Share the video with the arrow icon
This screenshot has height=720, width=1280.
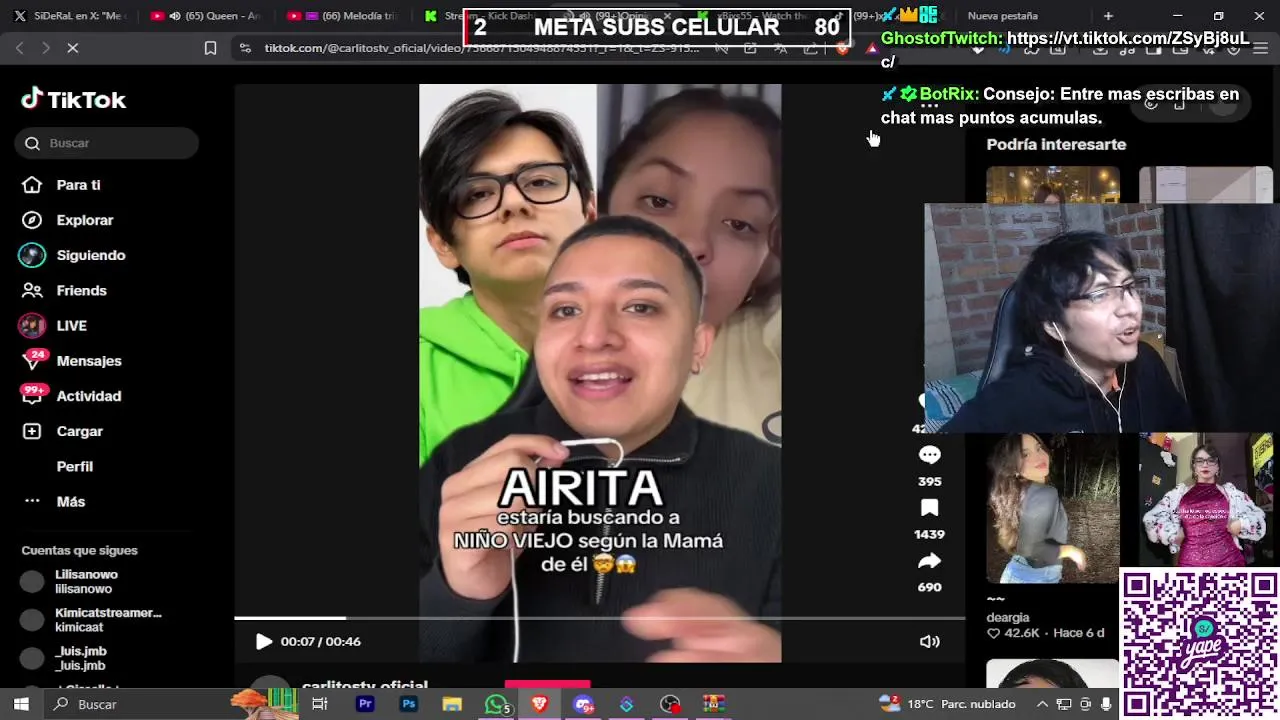tap(929, 561)
